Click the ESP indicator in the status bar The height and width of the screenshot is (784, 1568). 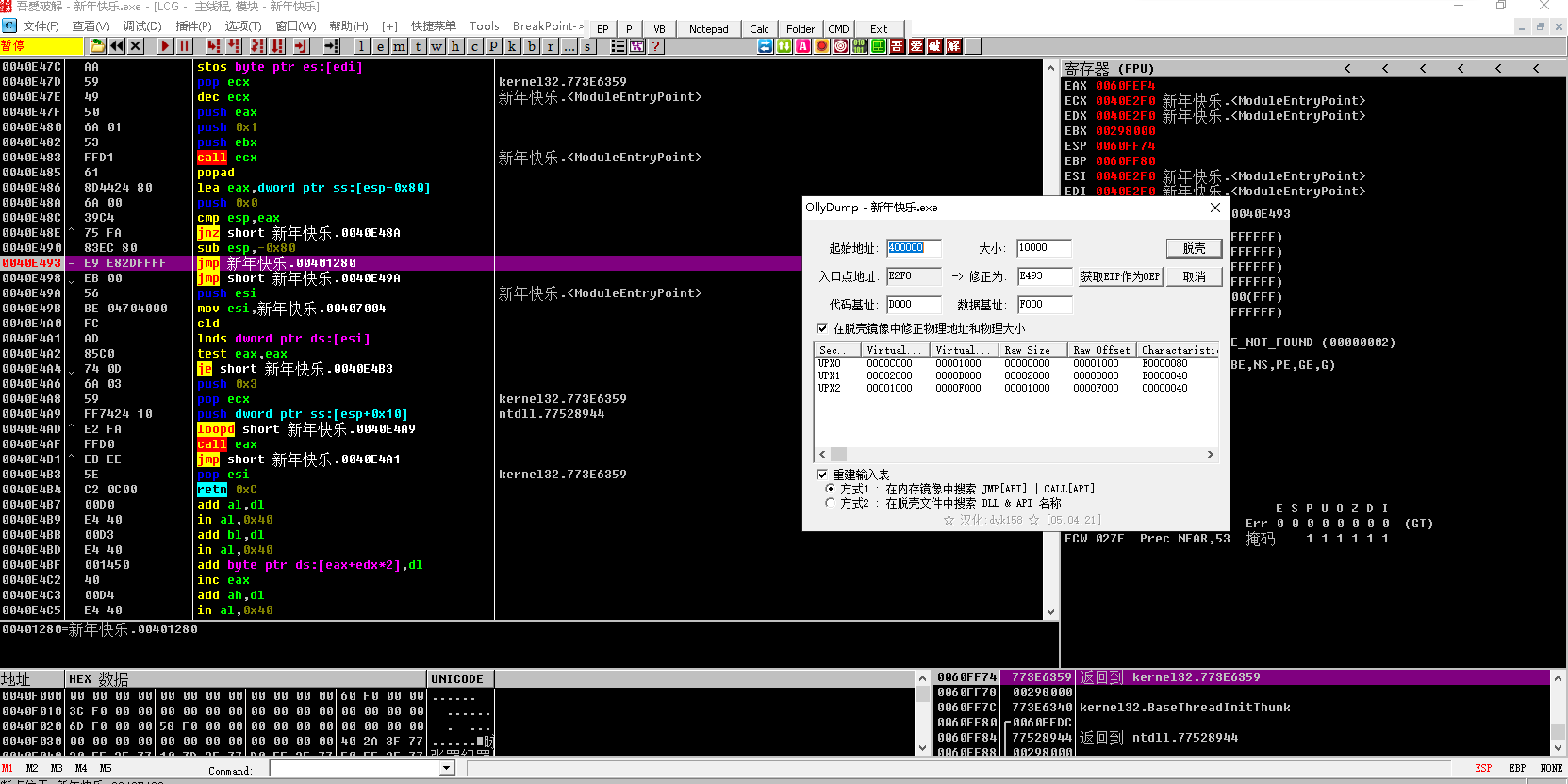tap(1483, 769)
